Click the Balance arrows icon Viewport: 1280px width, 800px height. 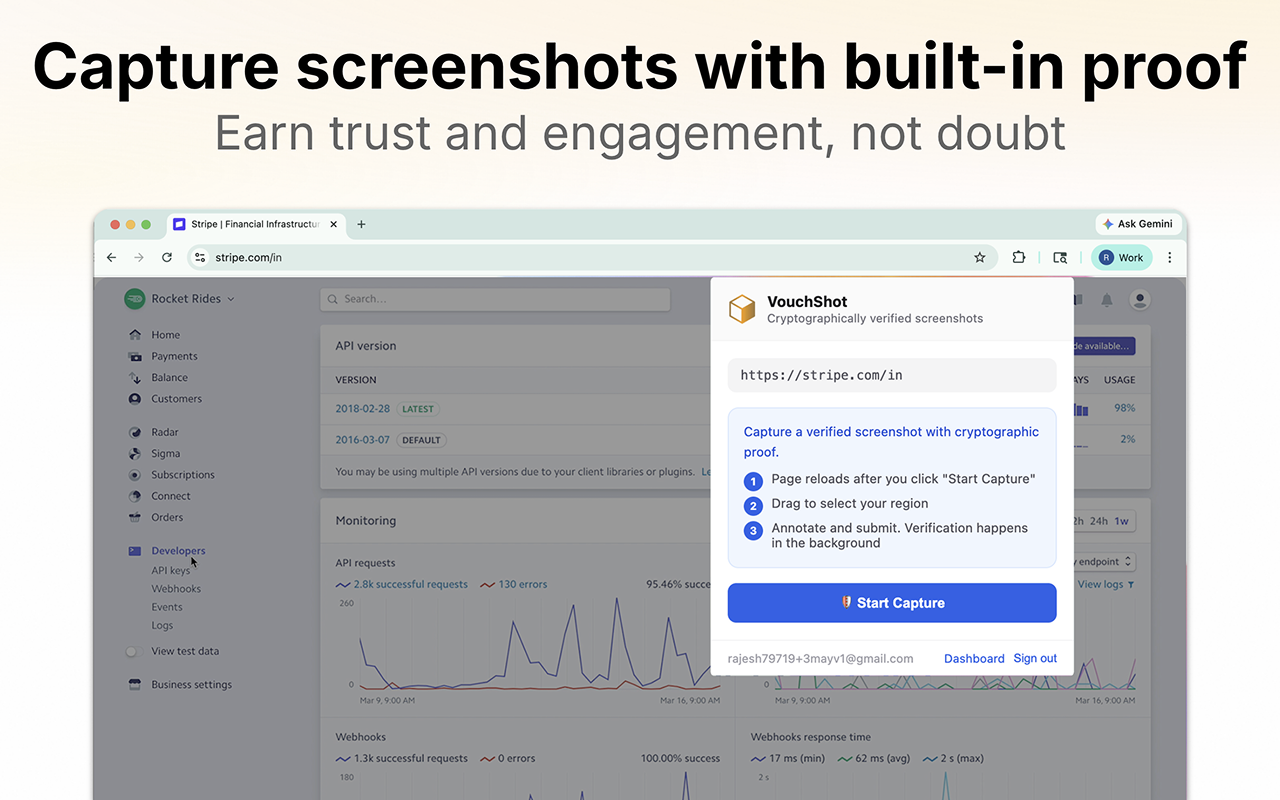(135, 377)
